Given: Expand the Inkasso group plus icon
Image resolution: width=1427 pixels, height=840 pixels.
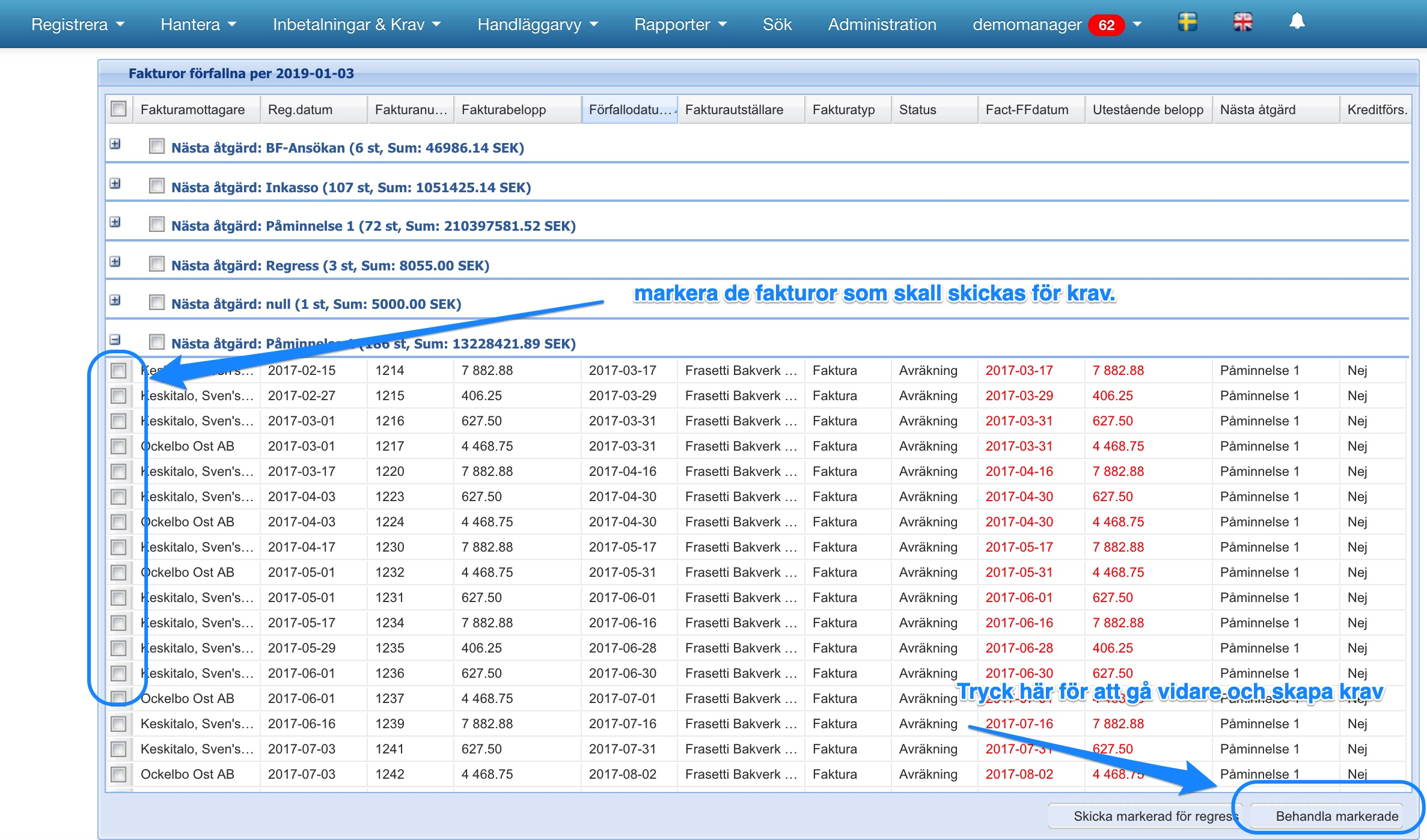Looking at the screenshot, I should (115, 184).
